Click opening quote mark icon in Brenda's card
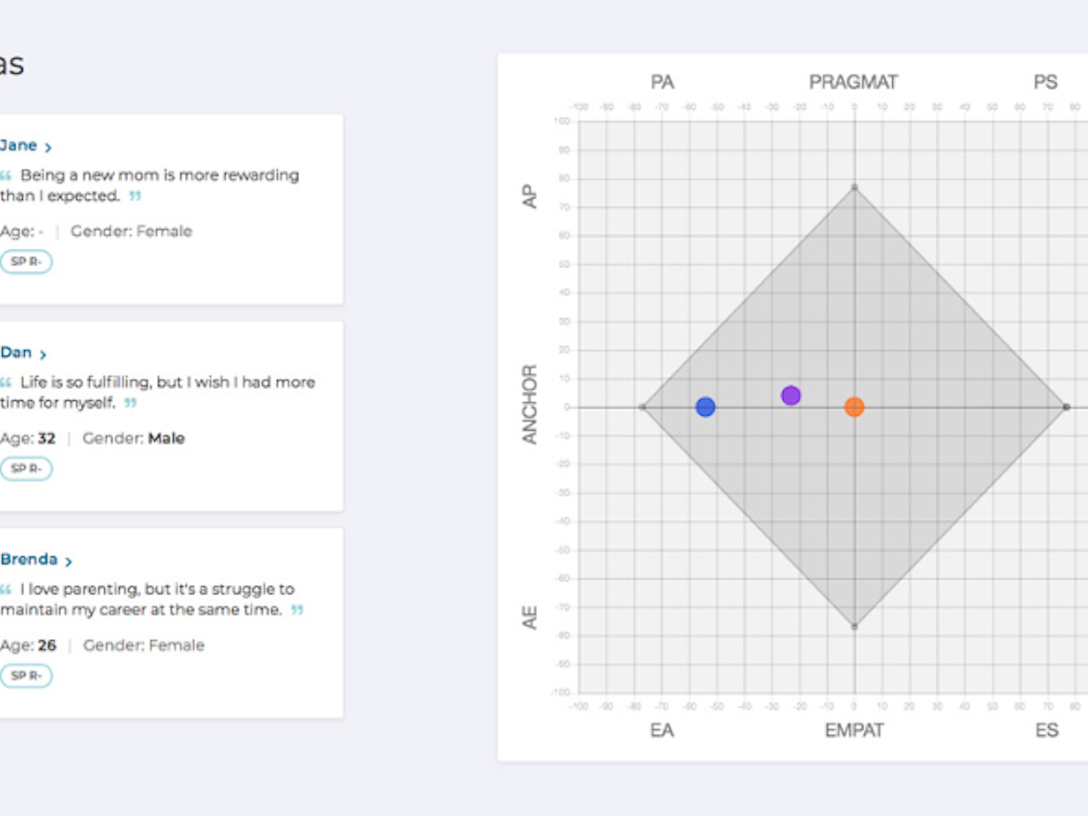 coord(6,590)
